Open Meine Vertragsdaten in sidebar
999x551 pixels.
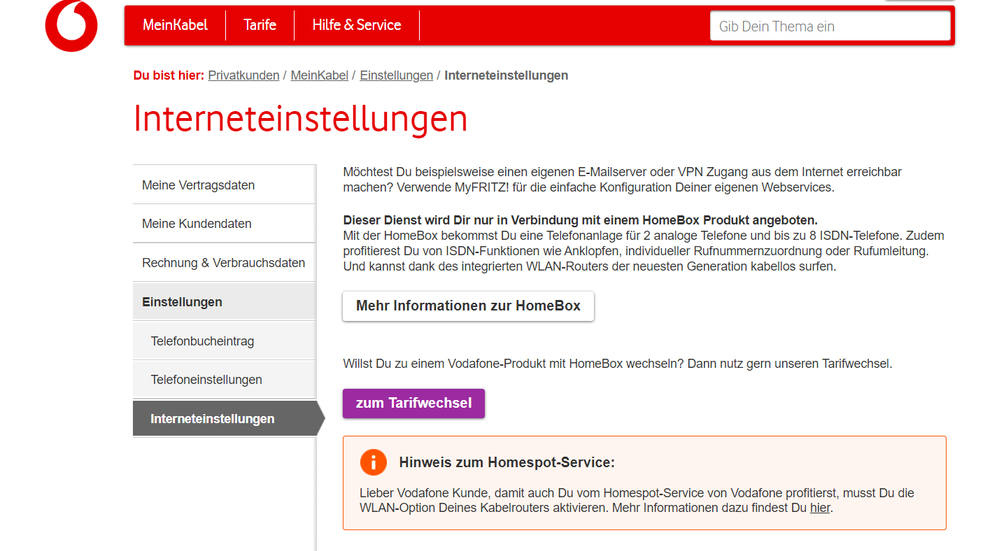pyautogui.click(x=224, y=185)
